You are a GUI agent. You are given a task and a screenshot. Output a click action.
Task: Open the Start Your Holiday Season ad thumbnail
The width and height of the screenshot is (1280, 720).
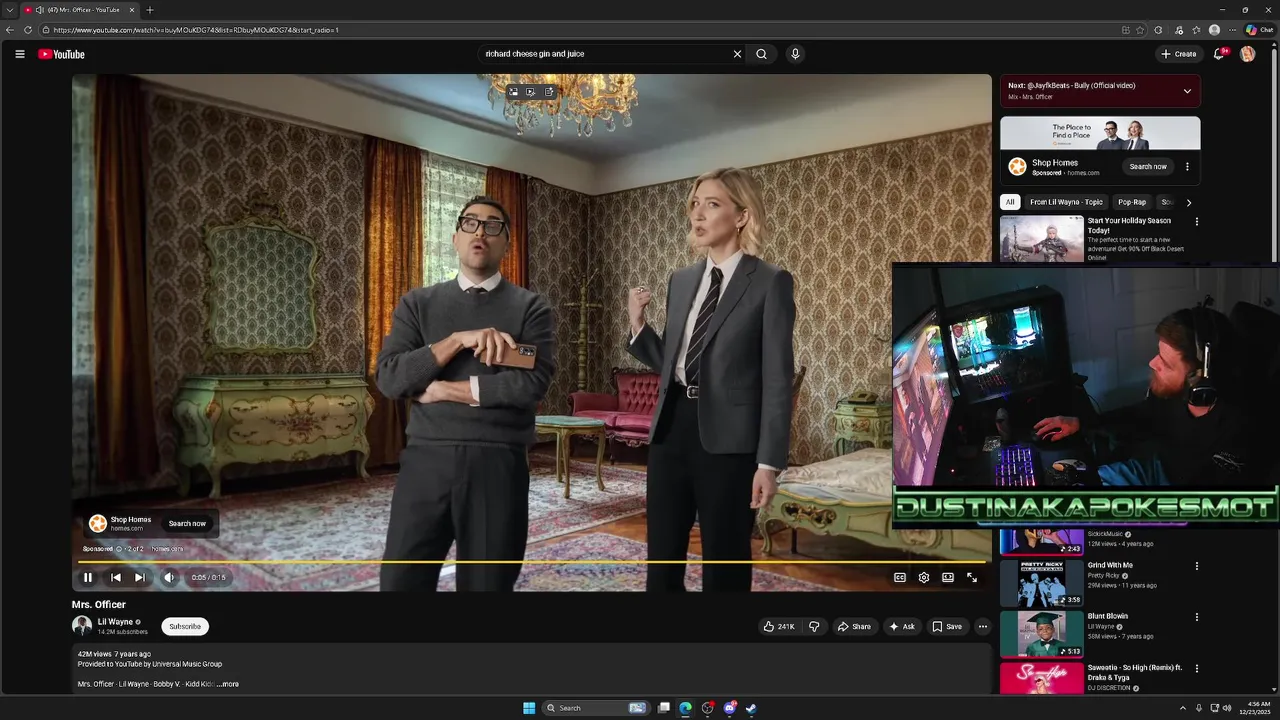pyautogui.click(x=1042, y=239)
